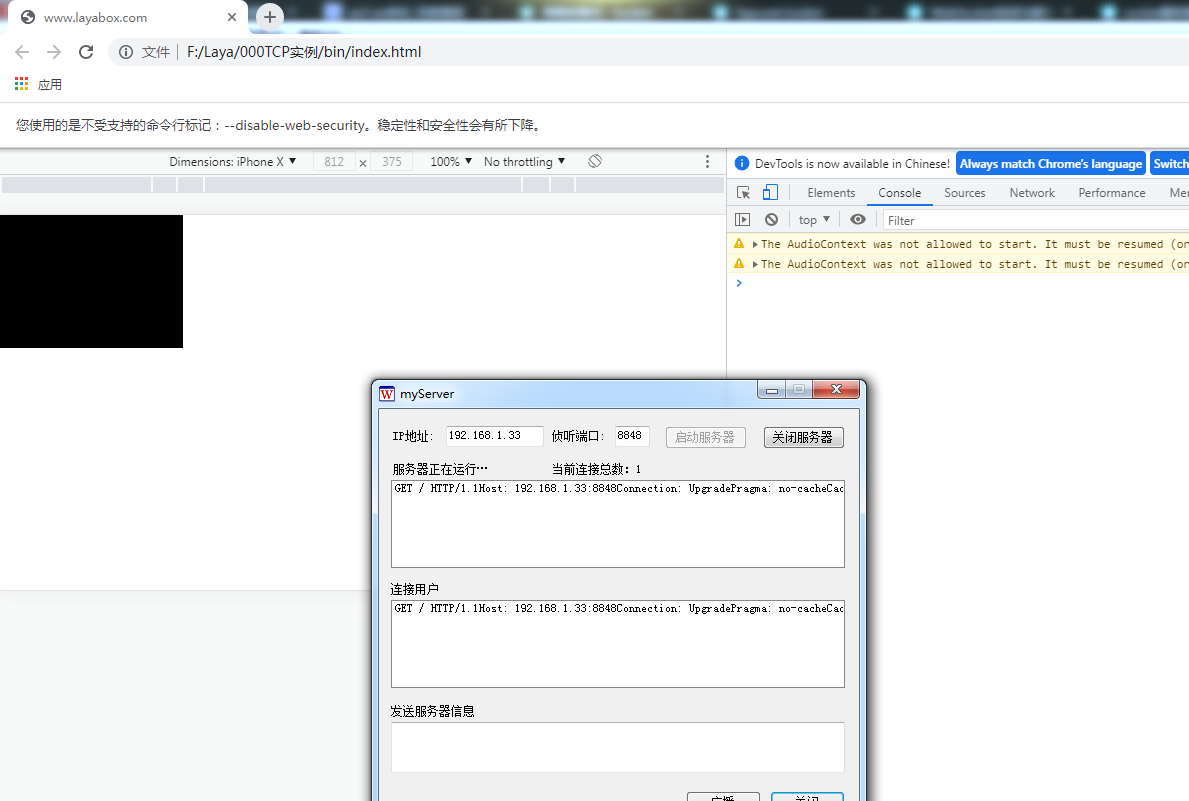The height and width of the screenshot is (801, 1189).
Task: Click the live expression eye icon
Action: (858, 220)
